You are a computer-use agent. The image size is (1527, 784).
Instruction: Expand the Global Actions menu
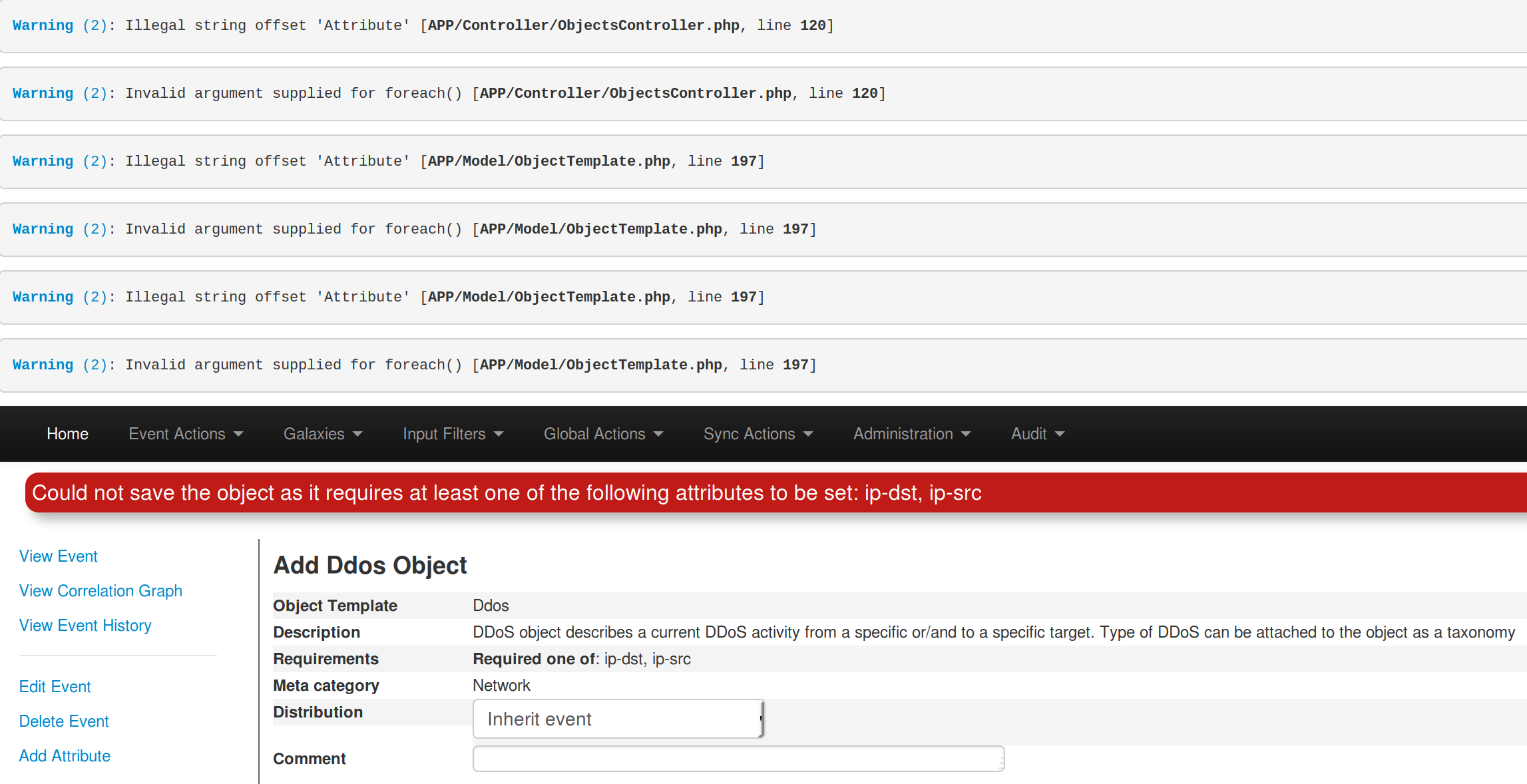coord(603,434)
